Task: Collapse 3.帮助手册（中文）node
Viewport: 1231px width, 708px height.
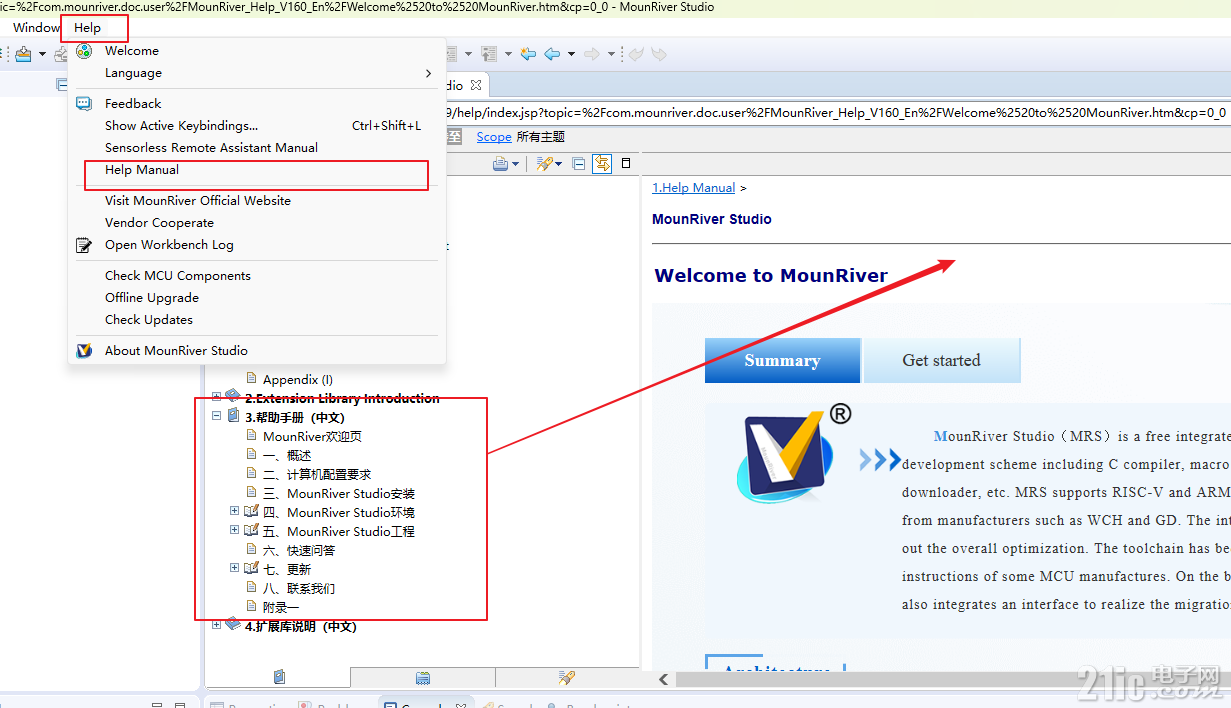Action: (x=217, y=415)
